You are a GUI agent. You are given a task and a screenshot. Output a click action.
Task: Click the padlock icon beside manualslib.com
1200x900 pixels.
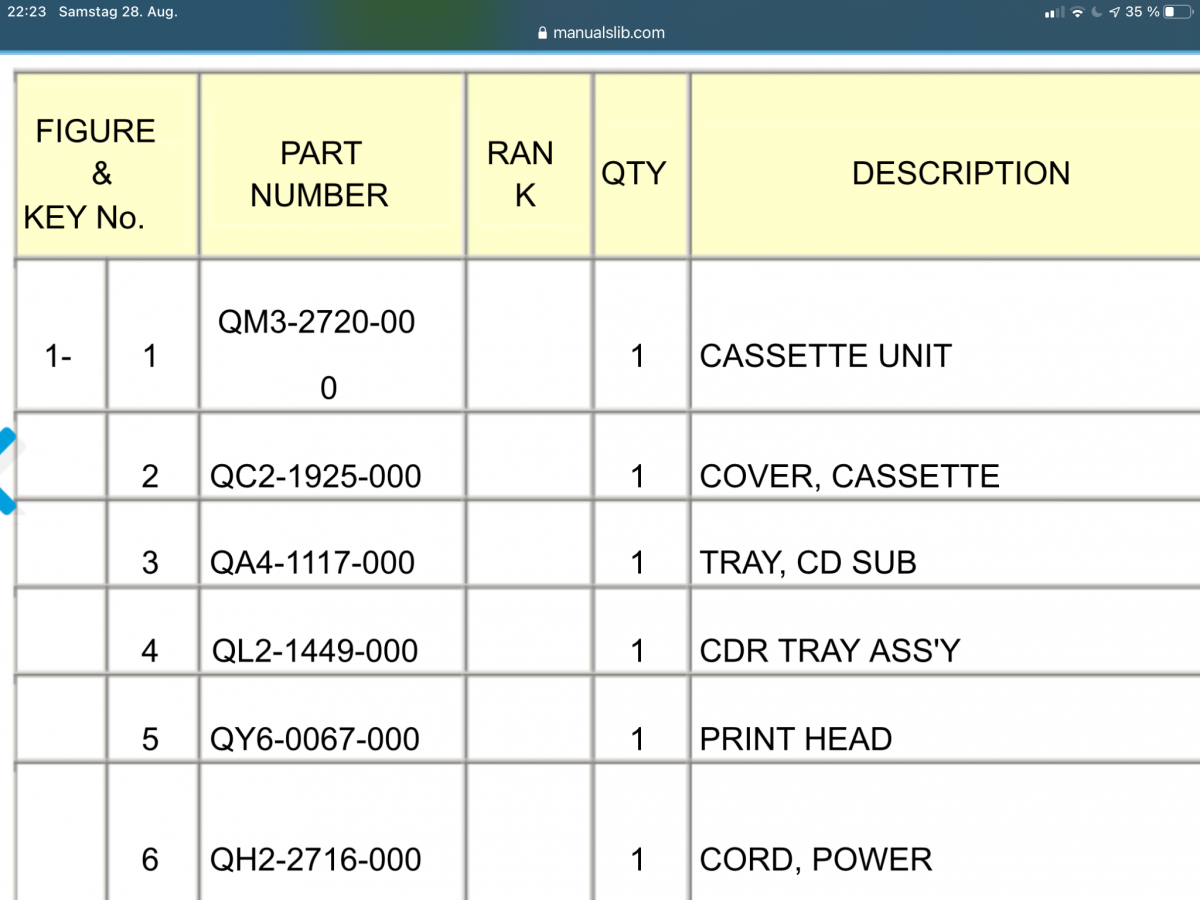coord(543,33)
